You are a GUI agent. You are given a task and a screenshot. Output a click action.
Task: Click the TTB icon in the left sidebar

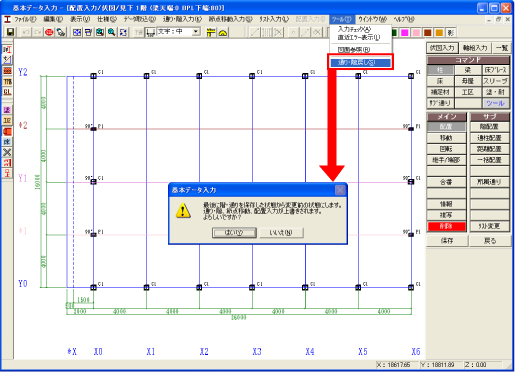[7, 81]
